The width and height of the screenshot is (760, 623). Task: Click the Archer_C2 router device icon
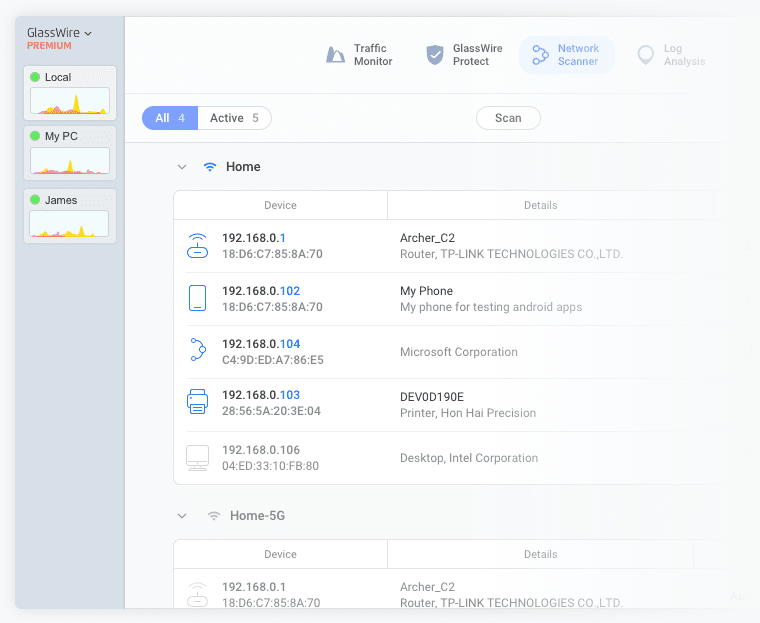point(197,246)
